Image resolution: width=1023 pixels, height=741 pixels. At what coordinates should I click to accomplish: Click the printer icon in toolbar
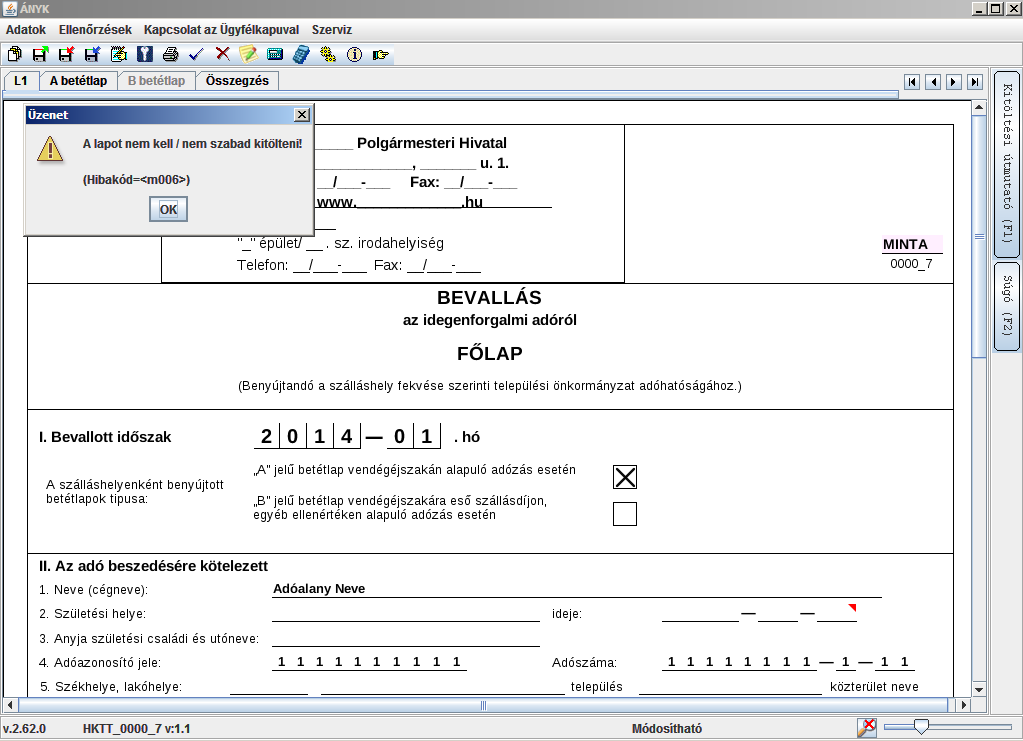pyautogui.click(x=171, y=54)
